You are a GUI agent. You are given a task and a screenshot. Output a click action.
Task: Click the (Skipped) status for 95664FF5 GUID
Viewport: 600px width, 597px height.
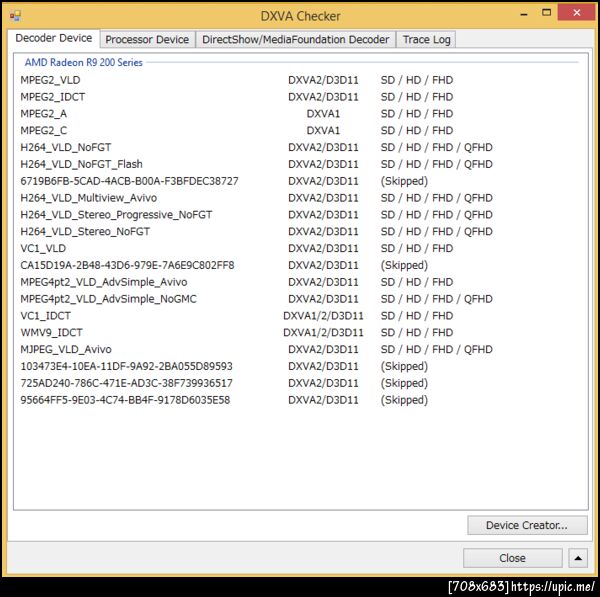coord(404,400)
